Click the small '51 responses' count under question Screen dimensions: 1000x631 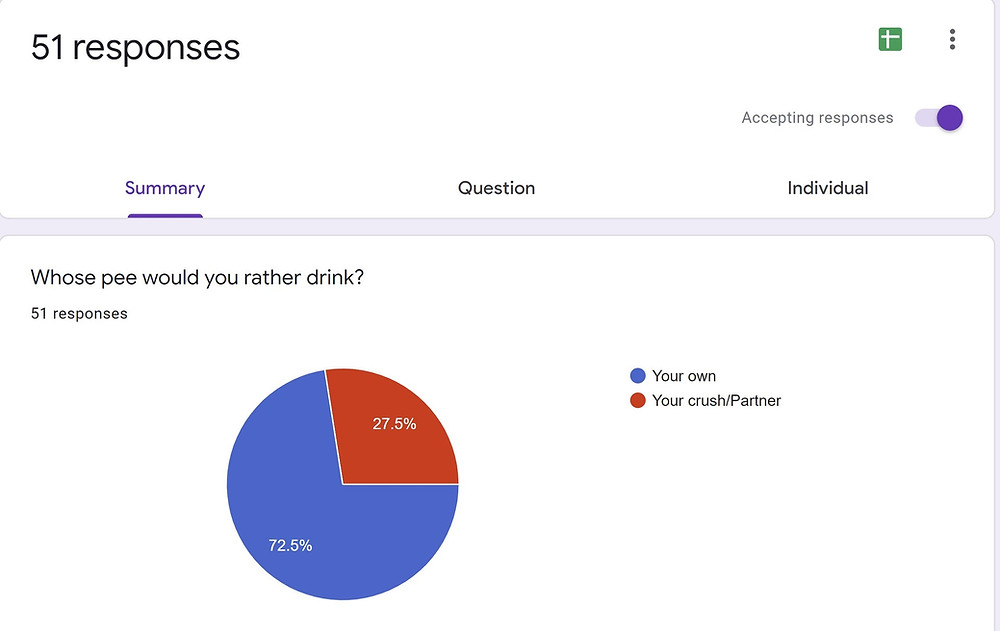79,314
